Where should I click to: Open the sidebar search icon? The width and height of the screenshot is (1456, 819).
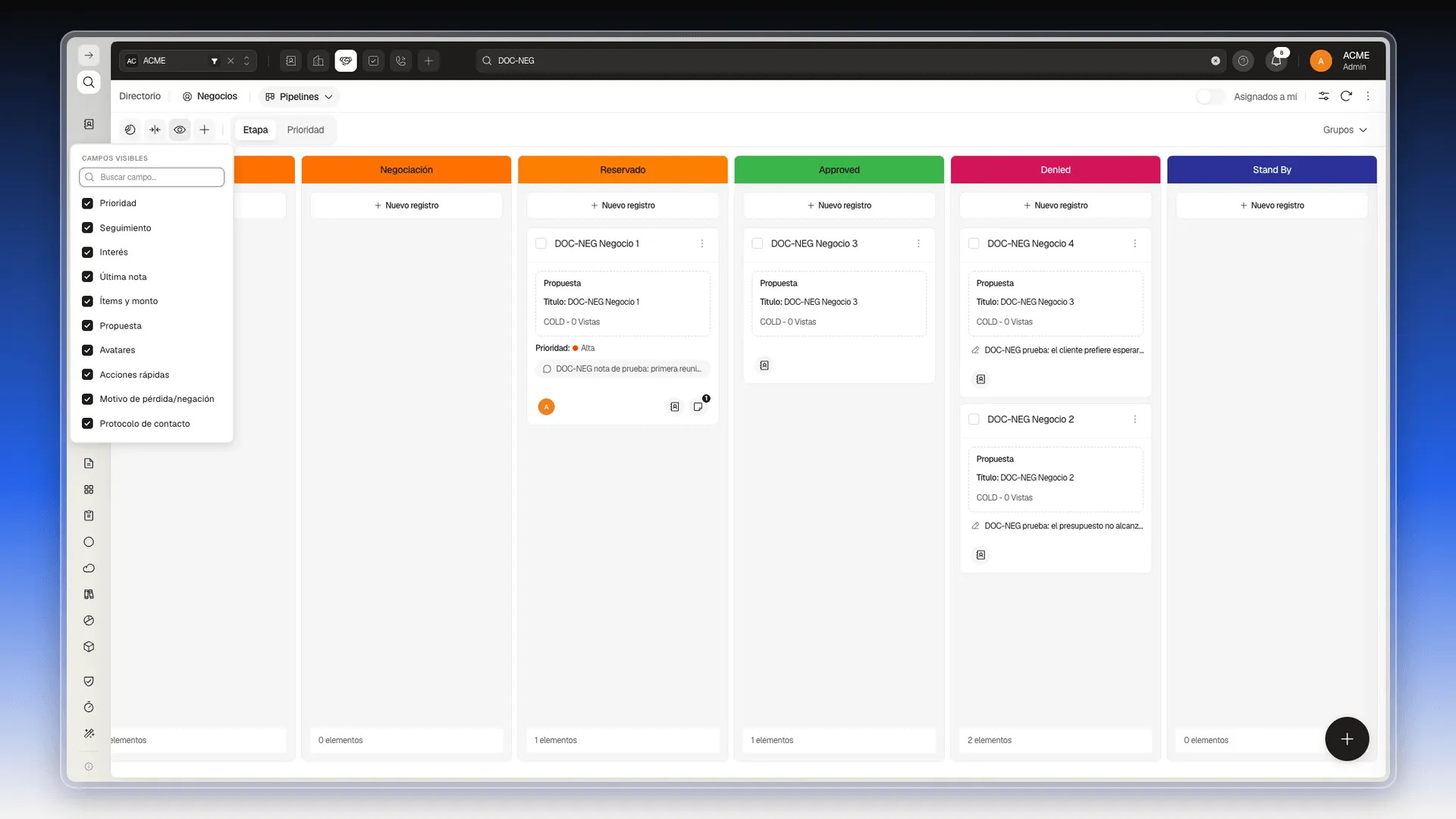coord(89,83)
